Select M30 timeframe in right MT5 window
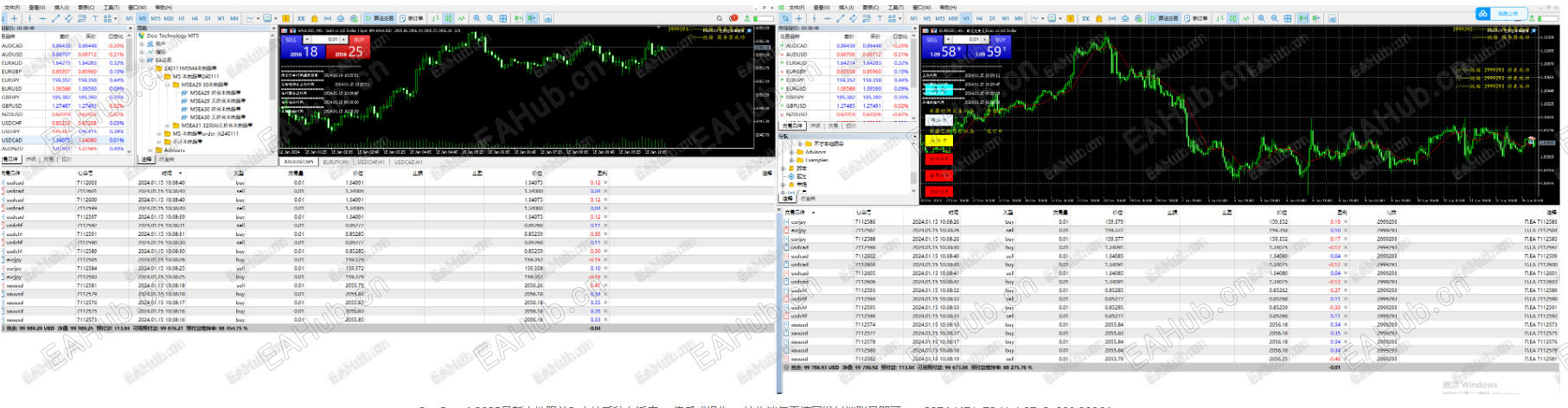 [953, 18]
